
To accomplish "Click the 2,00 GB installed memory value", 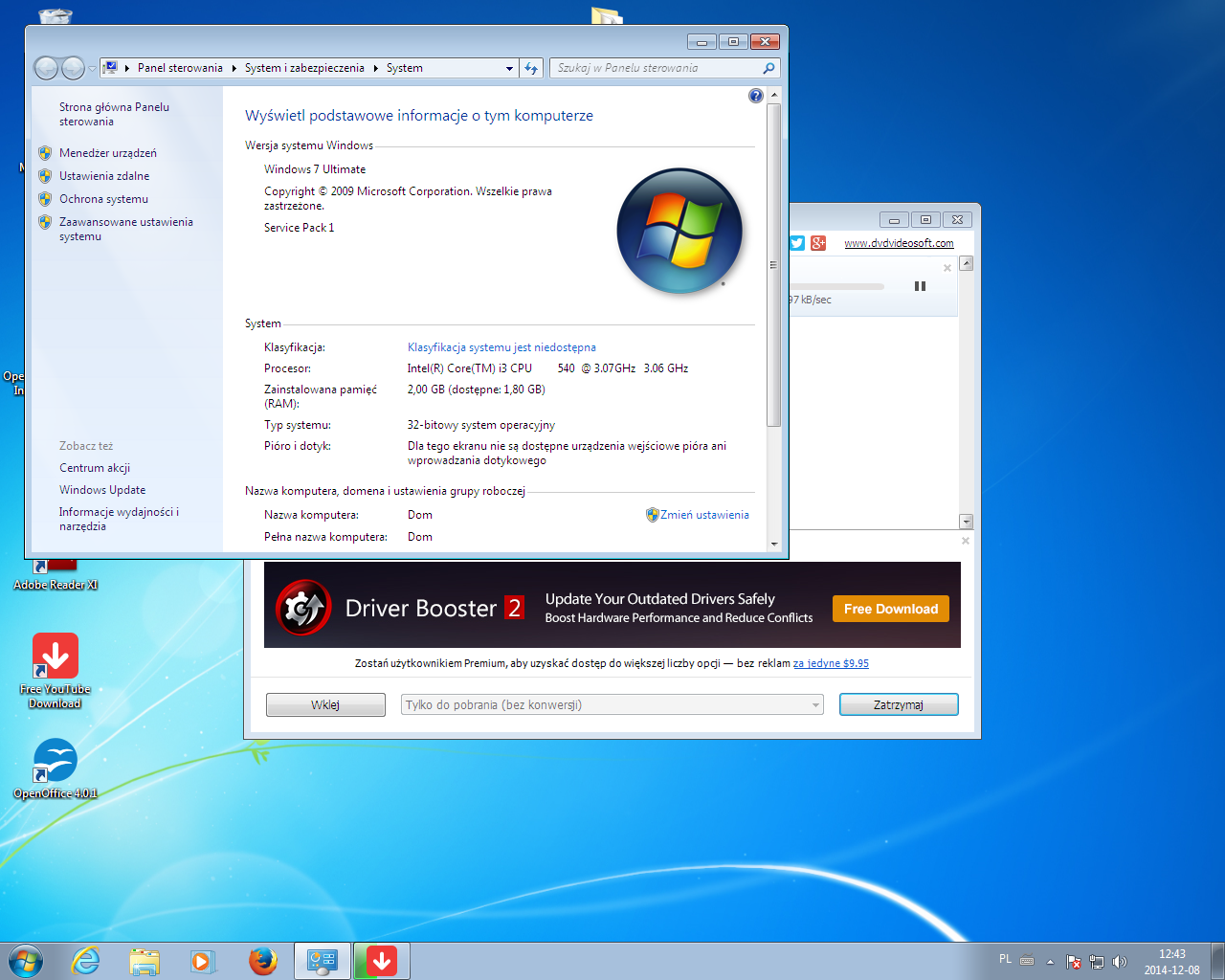I will [x=477, y=390].
